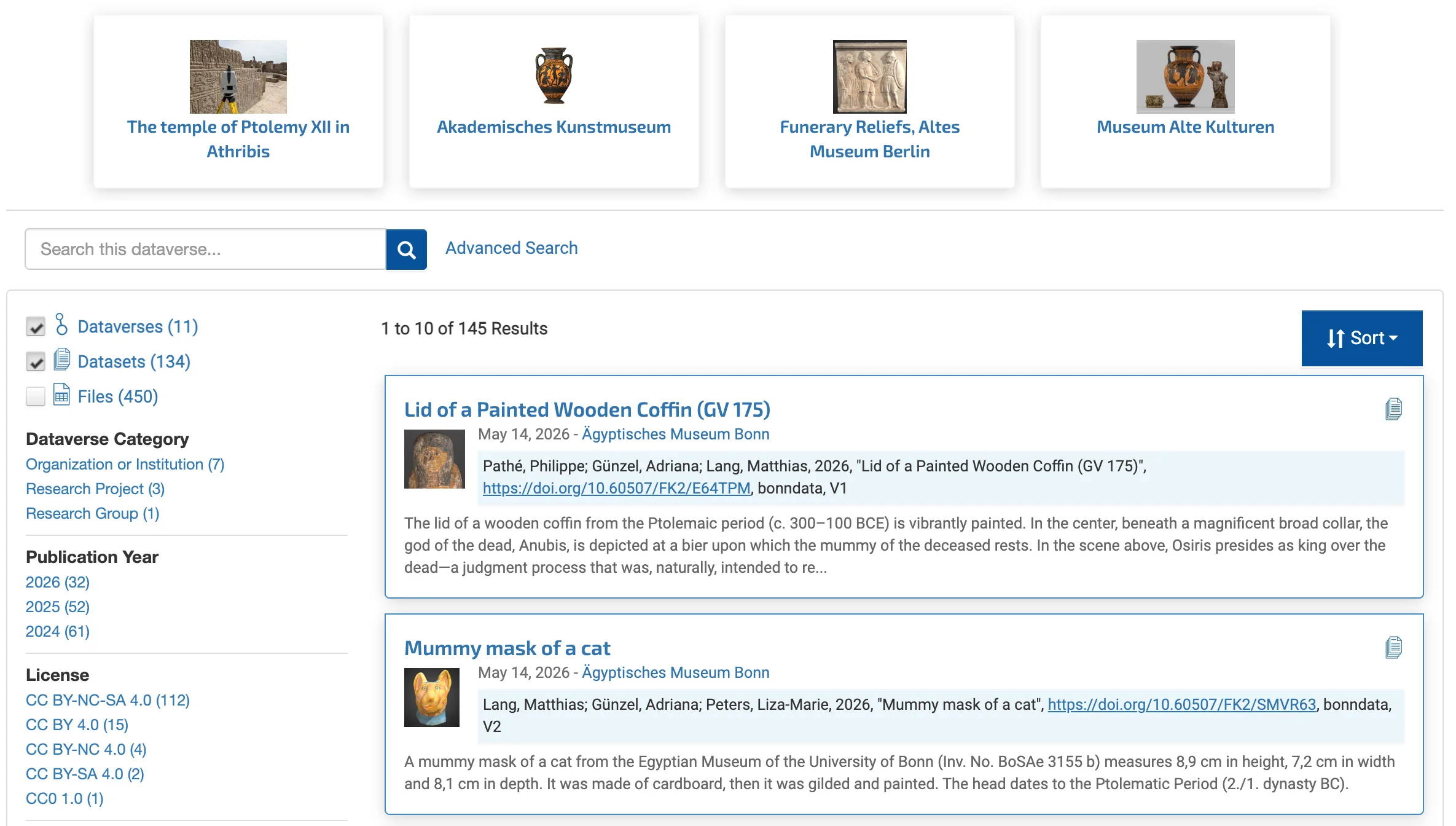Open the Museum Alte Kulturen thumbnail
Image resolution: width=1456 pixels, height=826 pixels.
[x=1185, y=77]
